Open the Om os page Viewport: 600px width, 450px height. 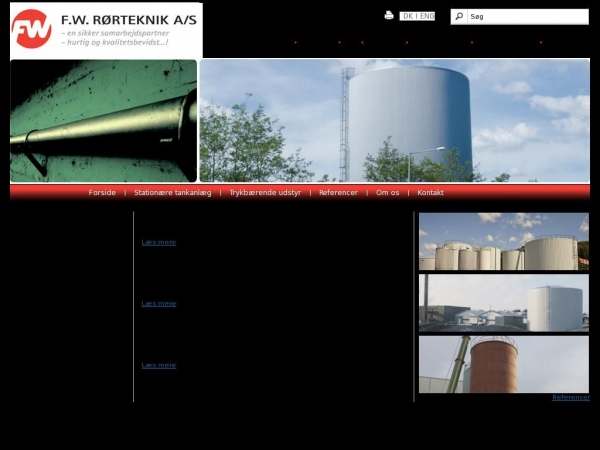pos(387,193)
